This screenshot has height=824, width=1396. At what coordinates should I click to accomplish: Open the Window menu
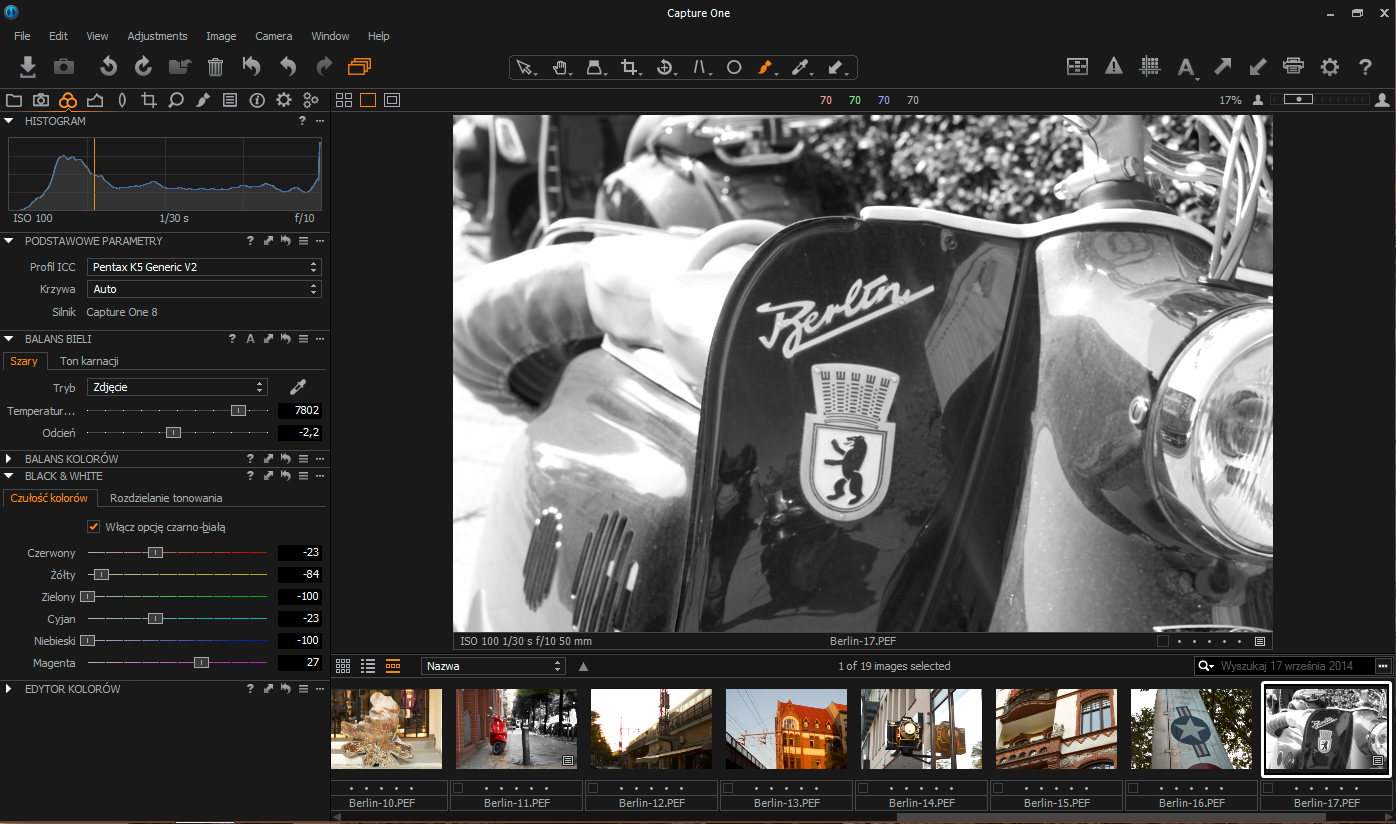(x=330, y=36)
